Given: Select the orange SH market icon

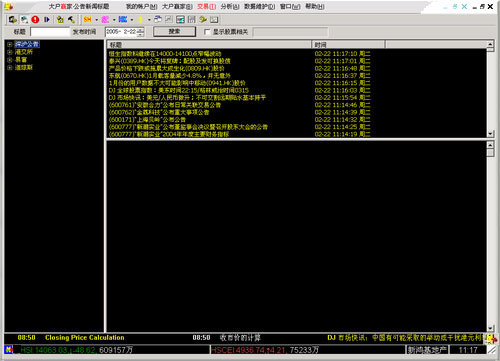Looking at the screenshot, I should pos(88,20).
